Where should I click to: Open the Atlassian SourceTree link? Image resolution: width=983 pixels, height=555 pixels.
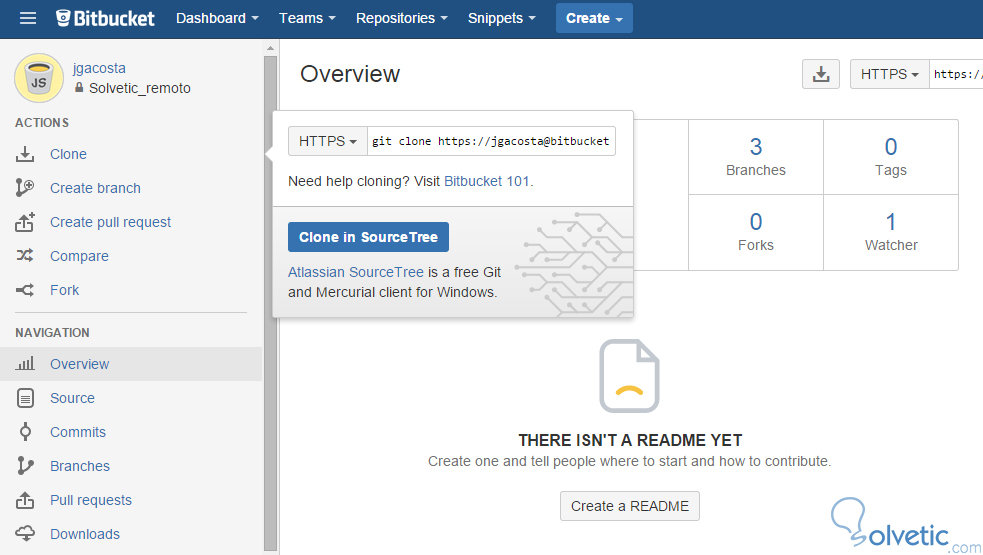point(355,272)
